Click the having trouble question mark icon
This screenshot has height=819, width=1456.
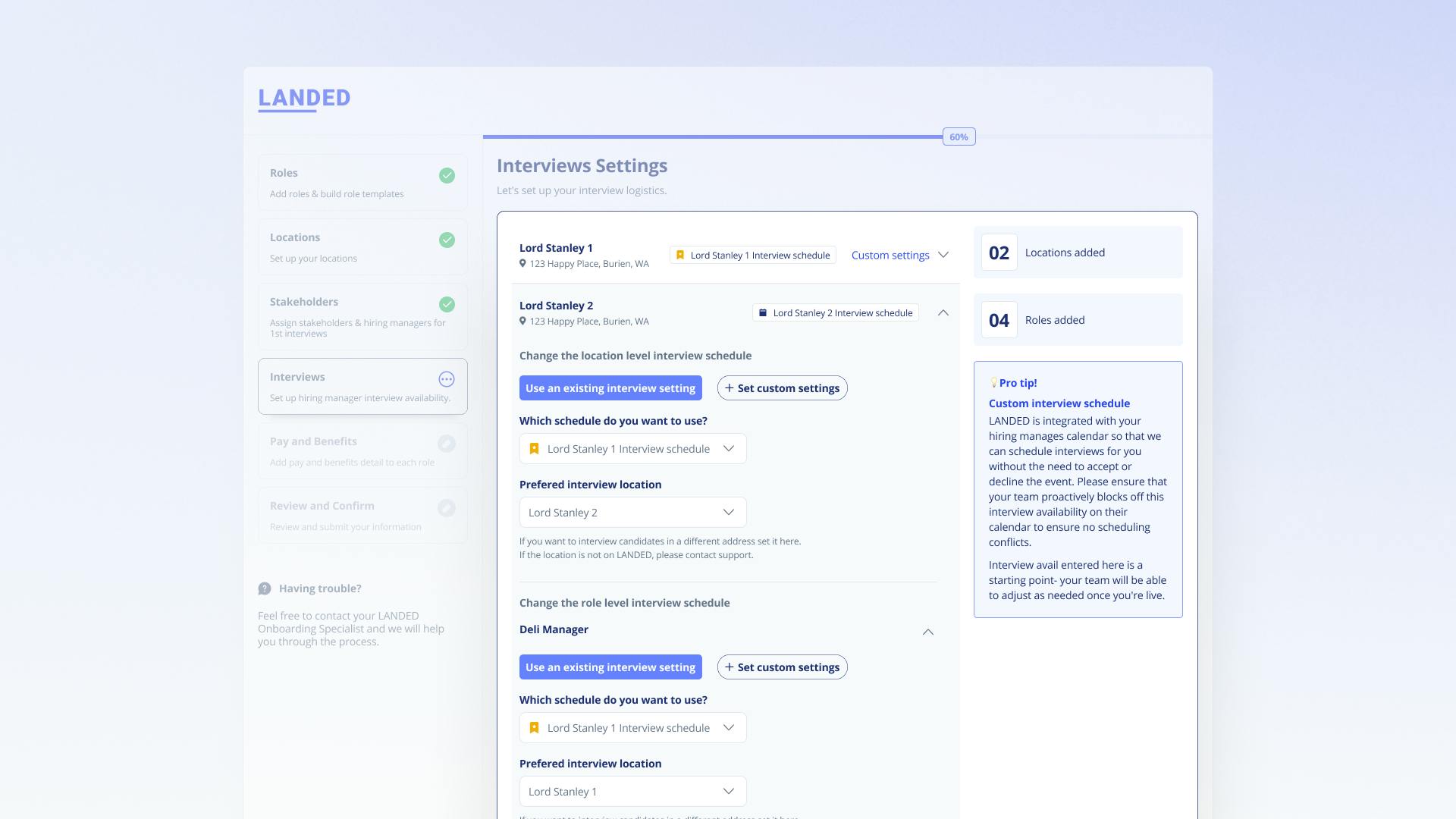[264, 588]
